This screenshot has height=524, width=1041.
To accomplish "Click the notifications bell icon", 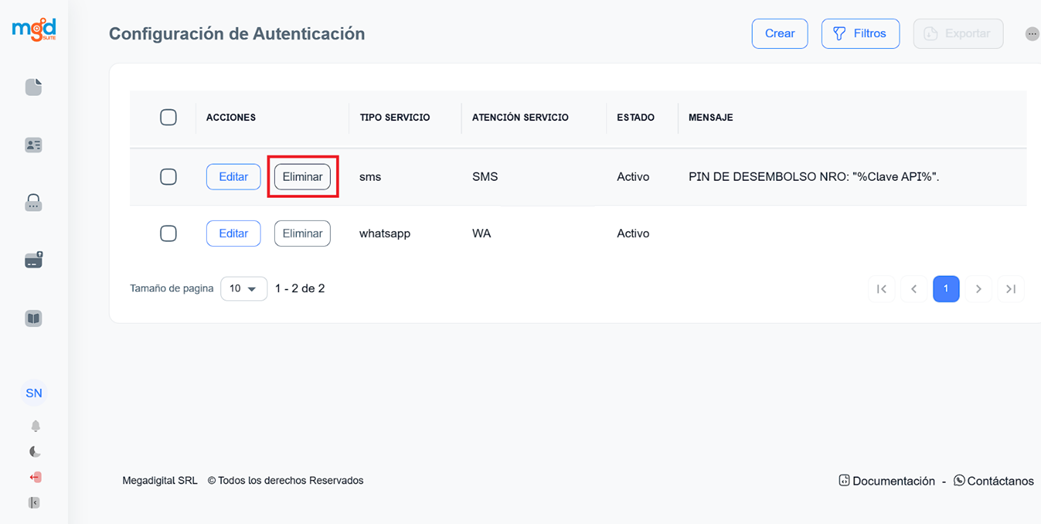I will [35, 426].
